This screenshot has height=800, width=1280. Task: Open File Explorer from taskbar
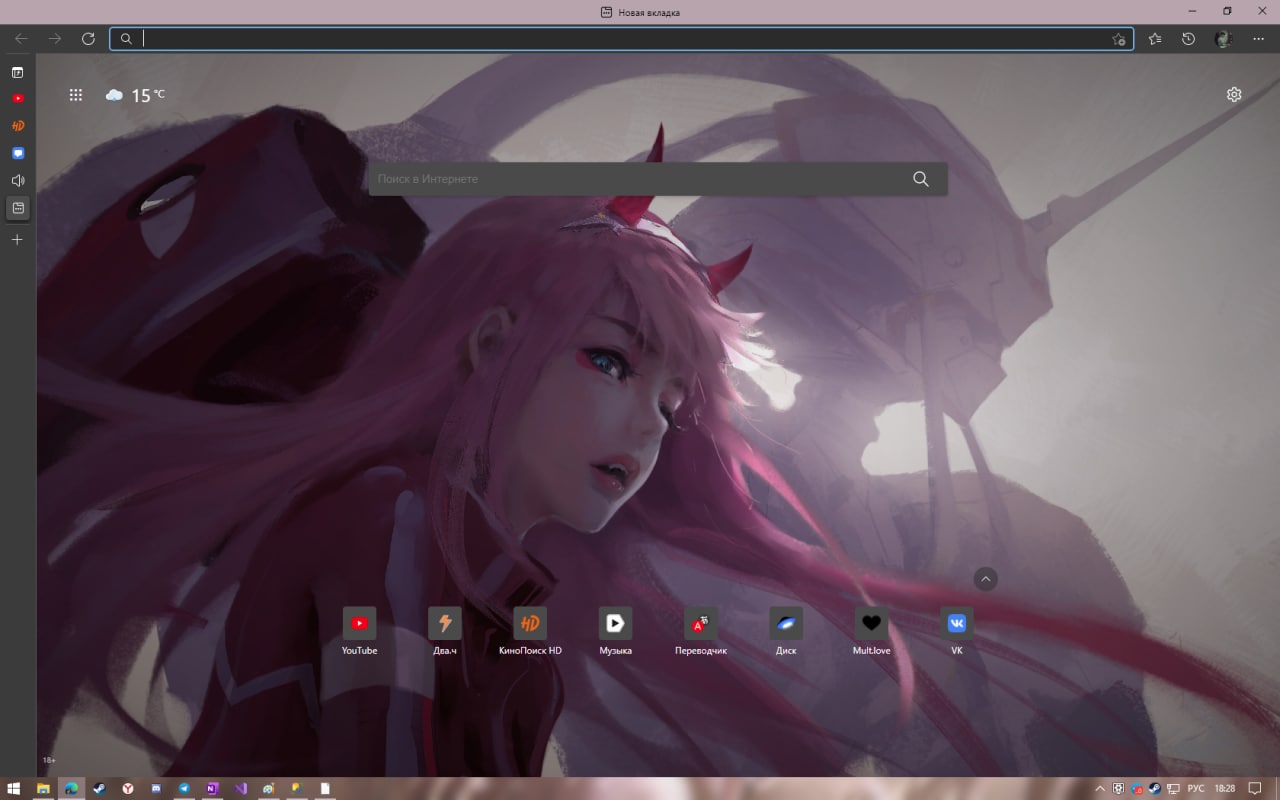pyautogui.click(x=43, y=788)
